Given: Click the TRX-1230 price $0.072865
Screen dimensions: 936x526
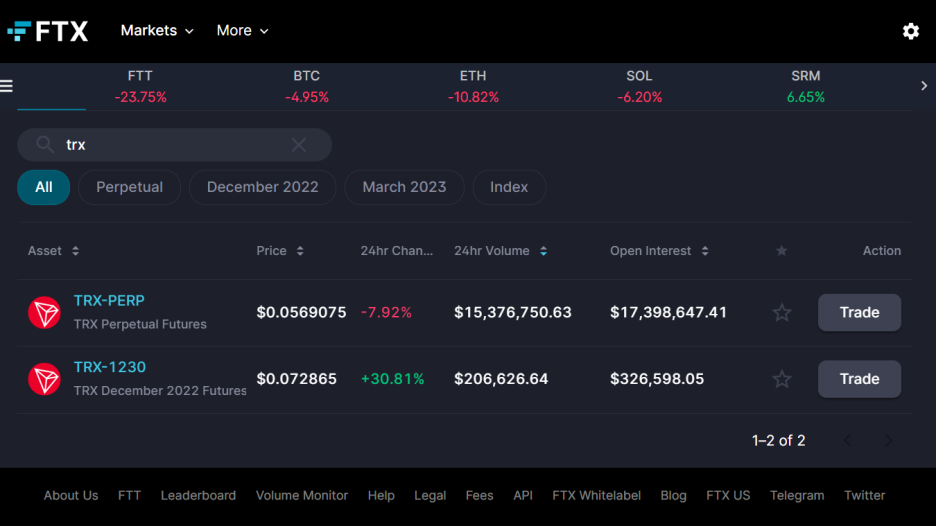Looking at the screenshot, I should [297, 379].
